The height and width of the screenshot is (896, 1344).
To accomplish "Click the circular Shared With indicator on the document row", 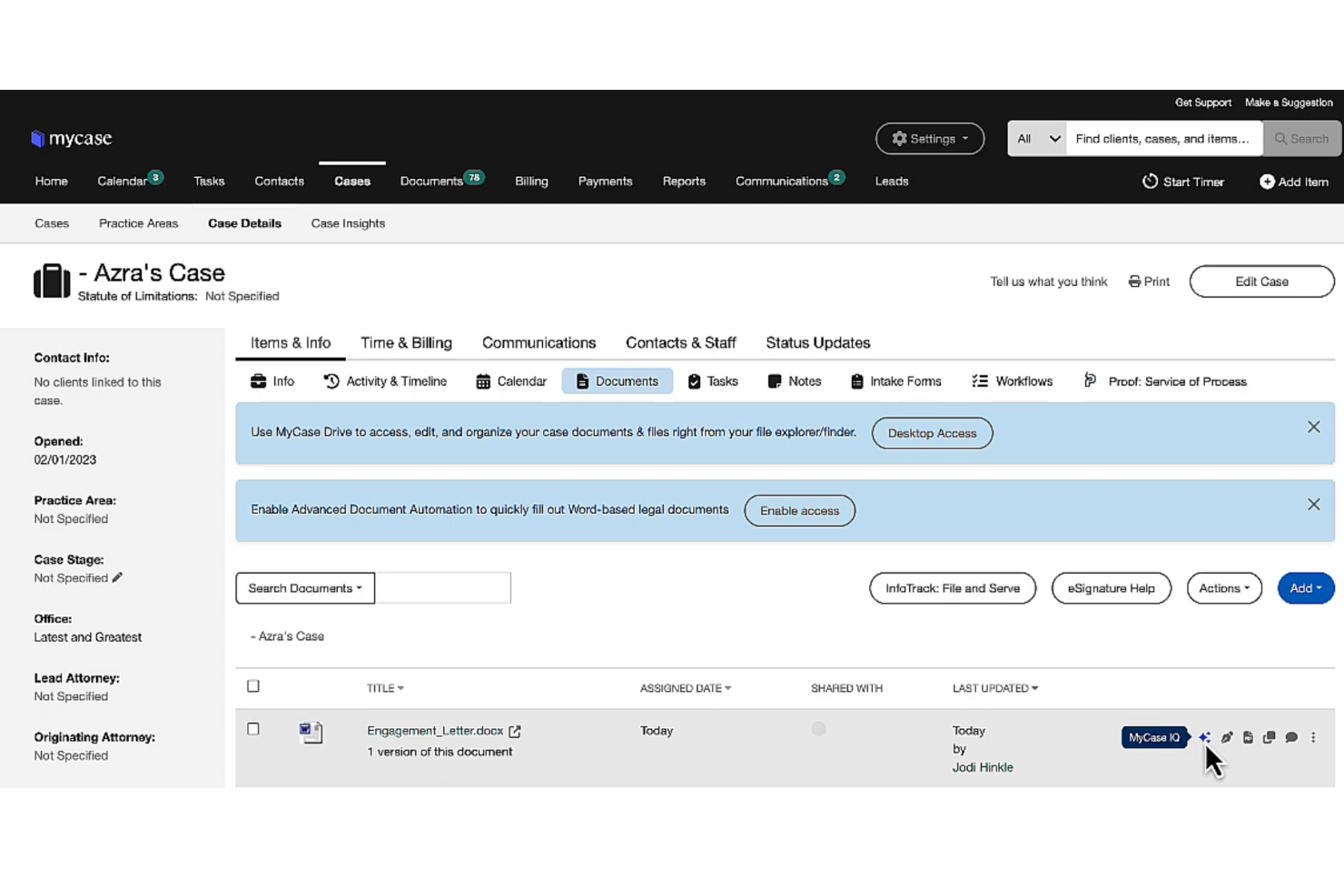I will 818,728.
